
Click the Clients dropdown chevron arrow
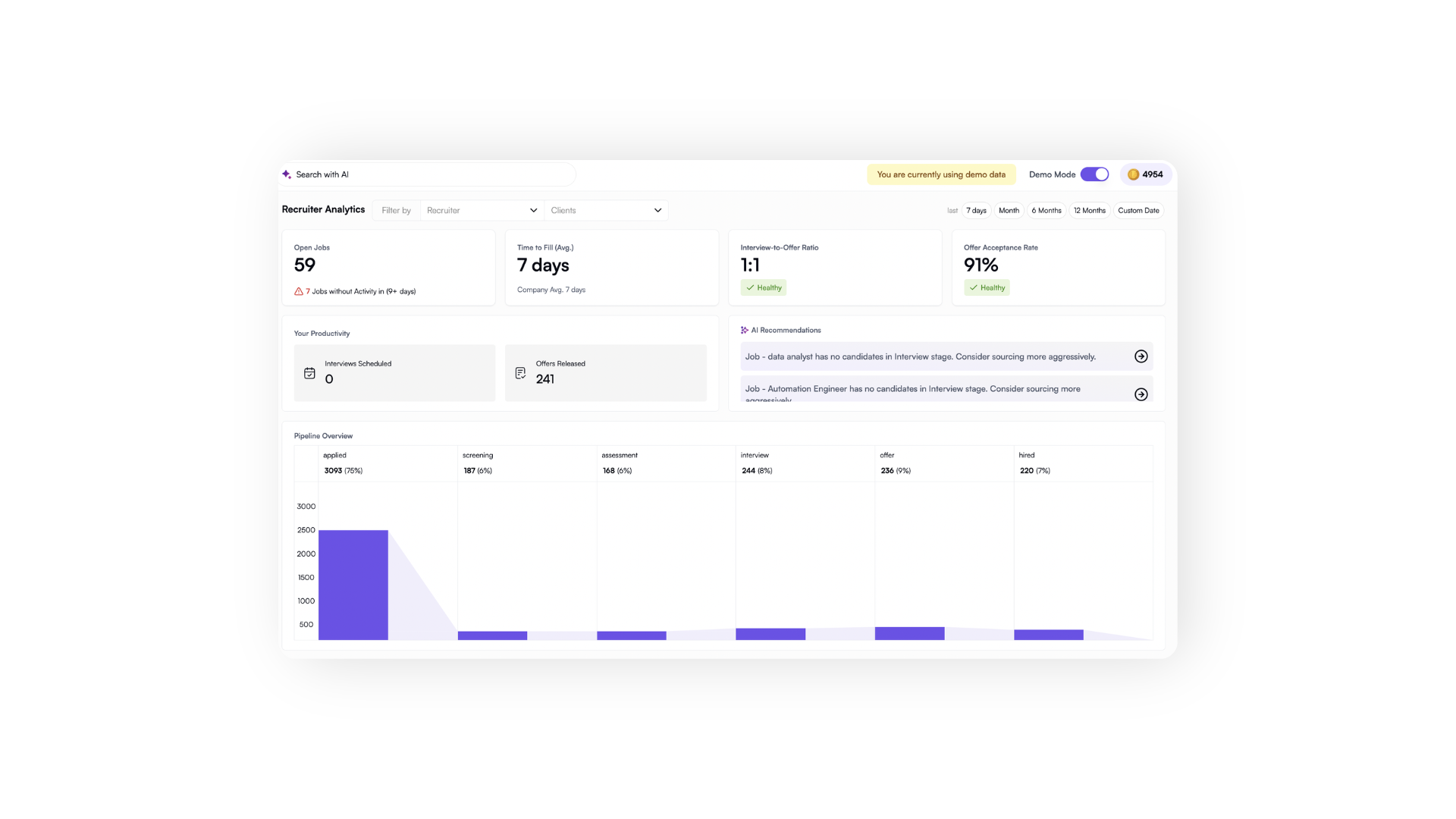[657, 211]
